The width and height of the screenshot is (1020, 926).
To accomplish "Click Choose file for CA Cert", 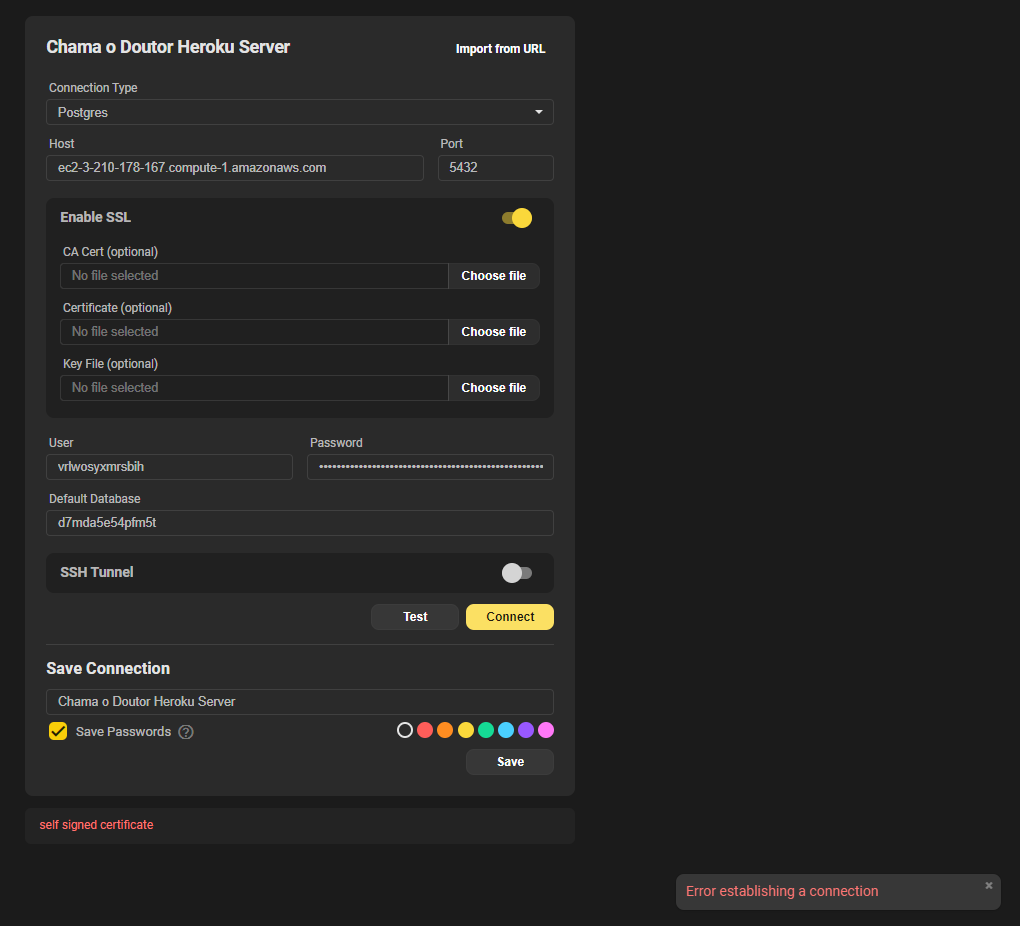I will [493, 275].
